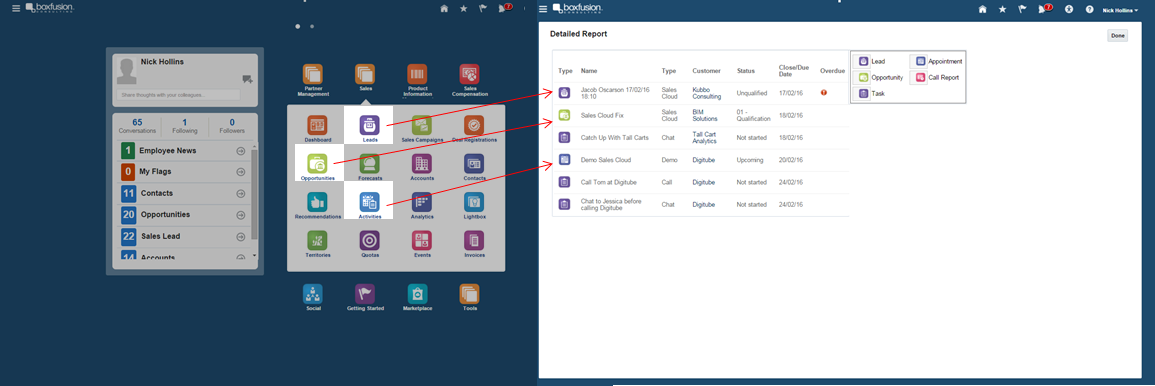Viewport: 1155px width, 386px height.
Task: Click the Name column header in the report table
Action: pos(589,71)
